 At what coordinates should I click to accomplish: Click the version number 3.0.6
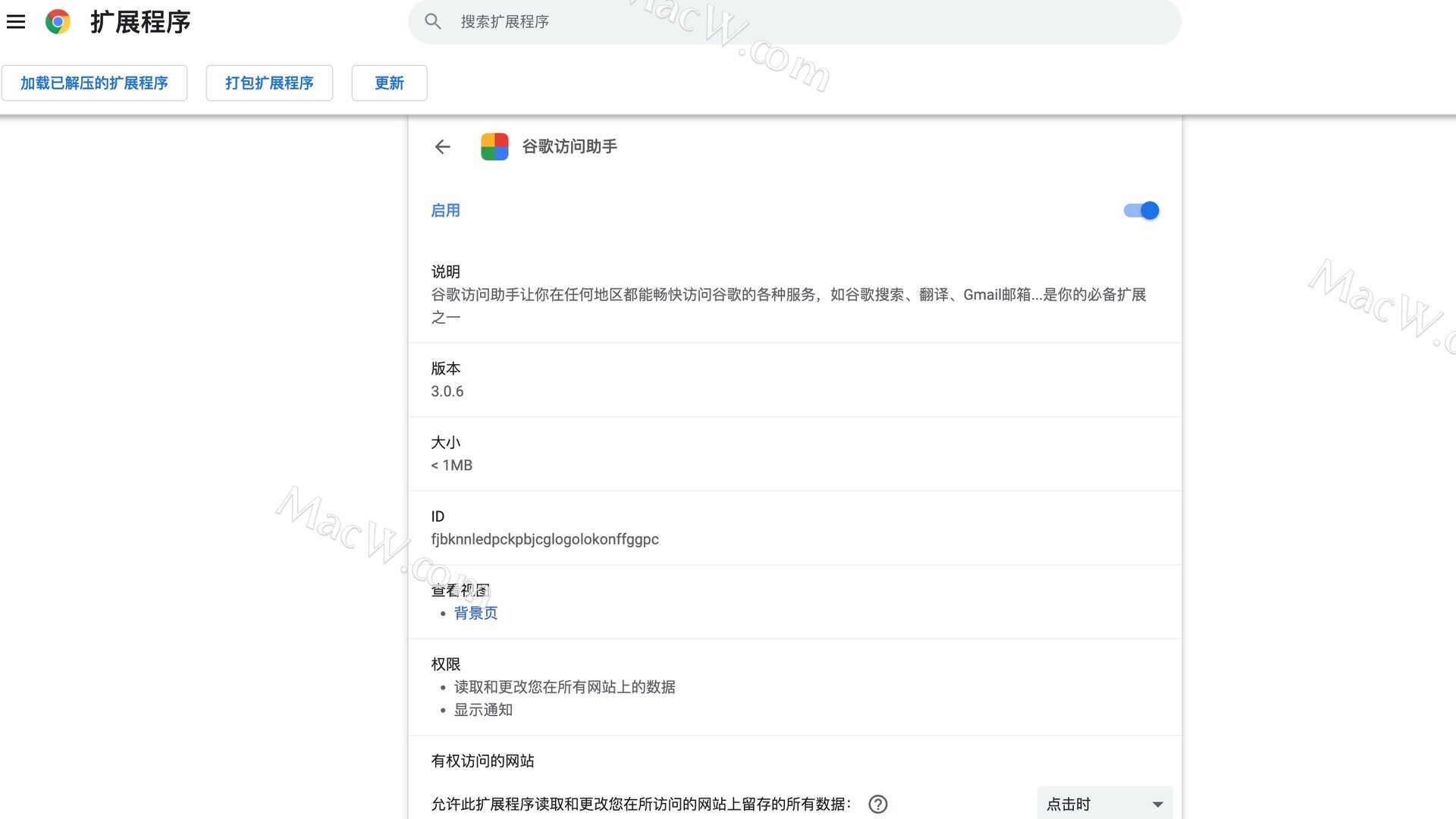[447, 391]
